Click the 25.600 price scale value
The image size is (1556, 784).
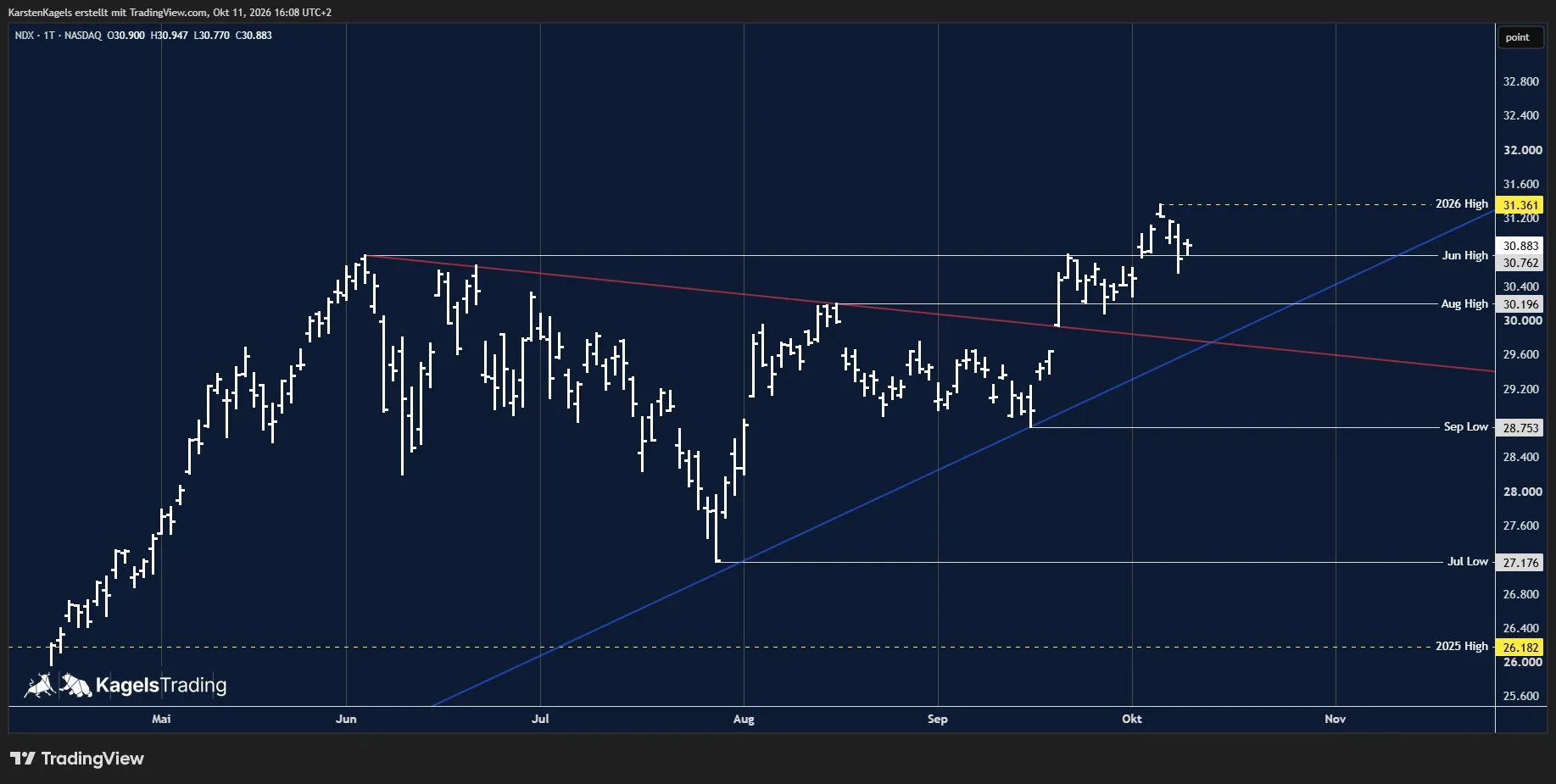1520,696
